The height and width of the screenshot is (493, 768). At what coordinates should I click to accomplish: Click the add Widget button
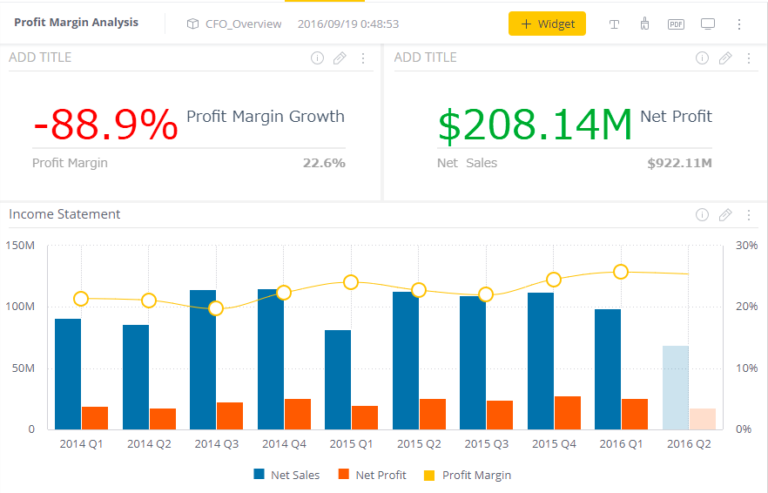pyautogui.click(x=547, y=24)
